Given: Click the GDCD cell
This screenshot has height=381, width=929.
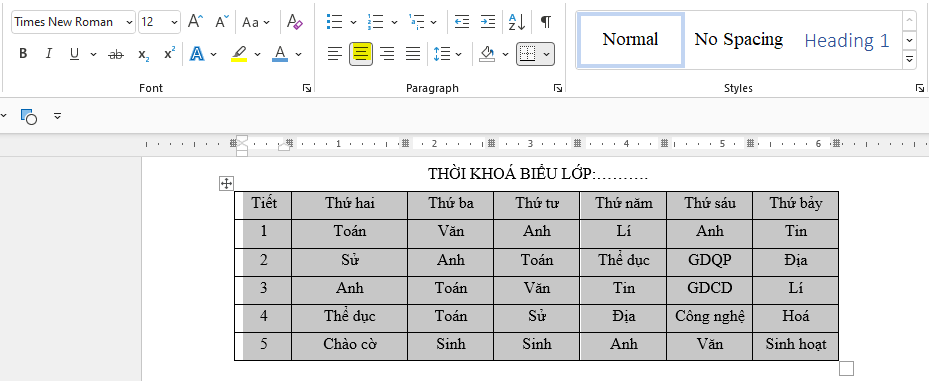Looking at the screenshot, I should point(710,290).
